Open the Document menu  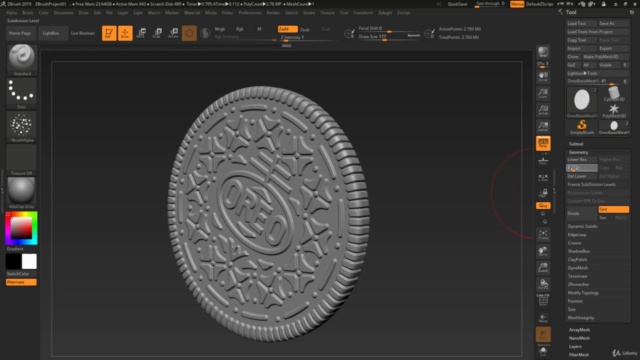click(x=63, y=13)
